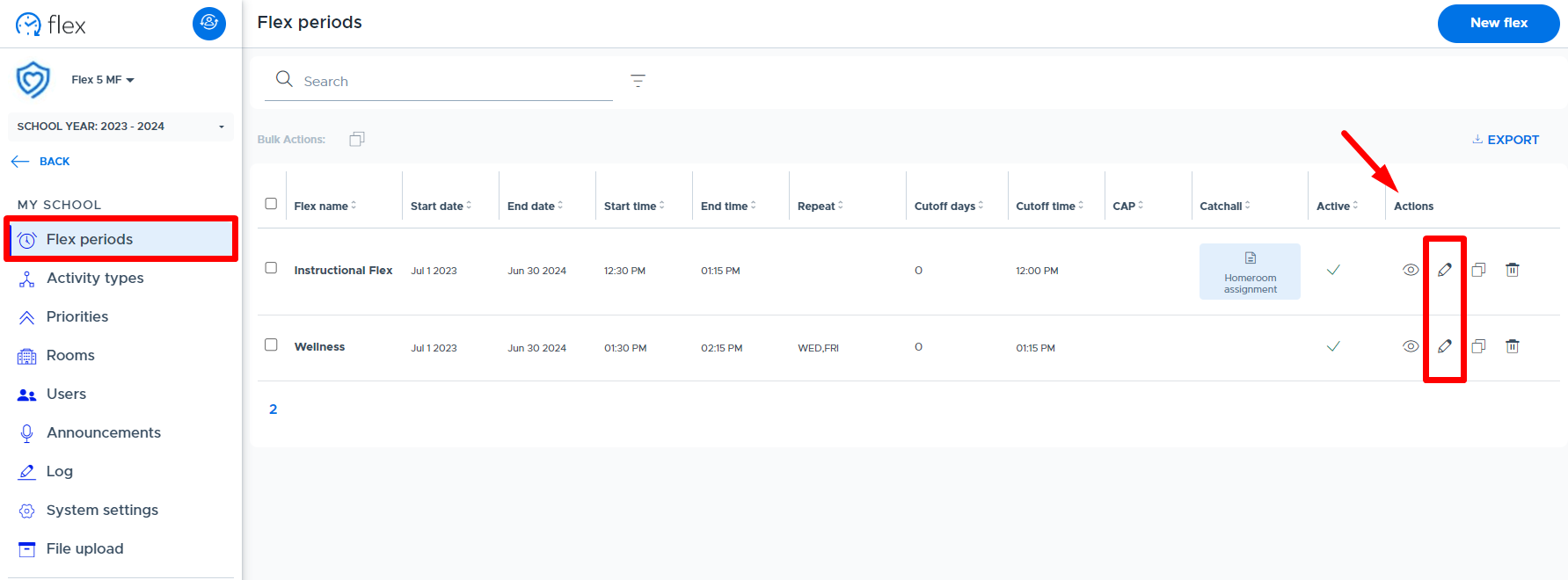
Task: Edit the Instructional Flex period
Action: 1445,270
